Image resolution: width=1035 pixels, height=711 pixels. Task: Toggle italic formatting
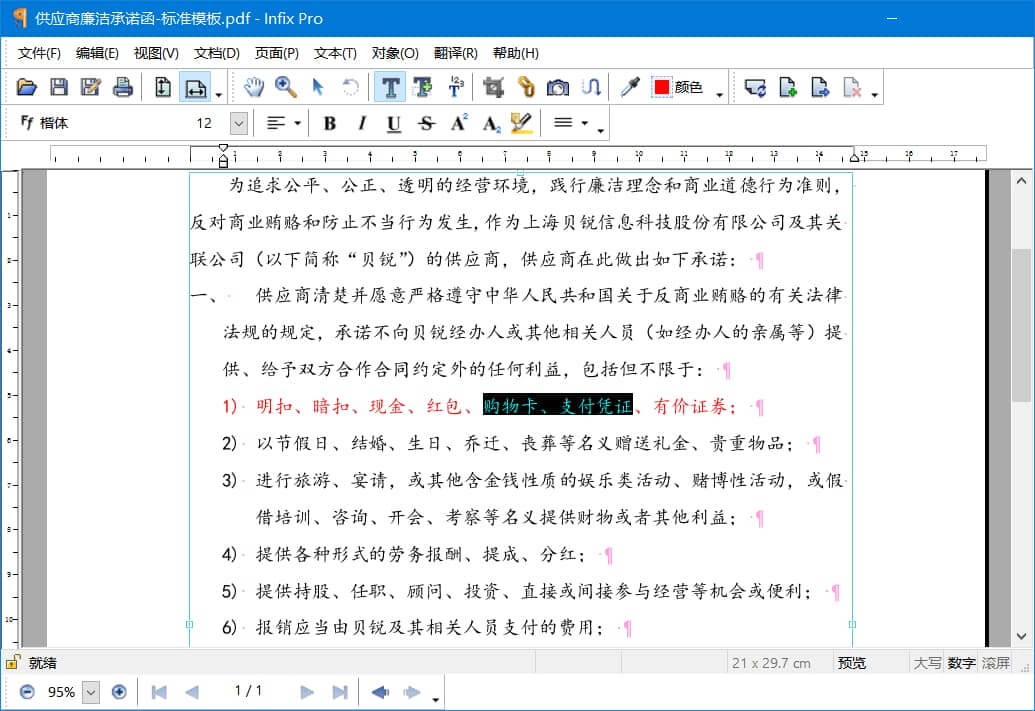point(361,123)
